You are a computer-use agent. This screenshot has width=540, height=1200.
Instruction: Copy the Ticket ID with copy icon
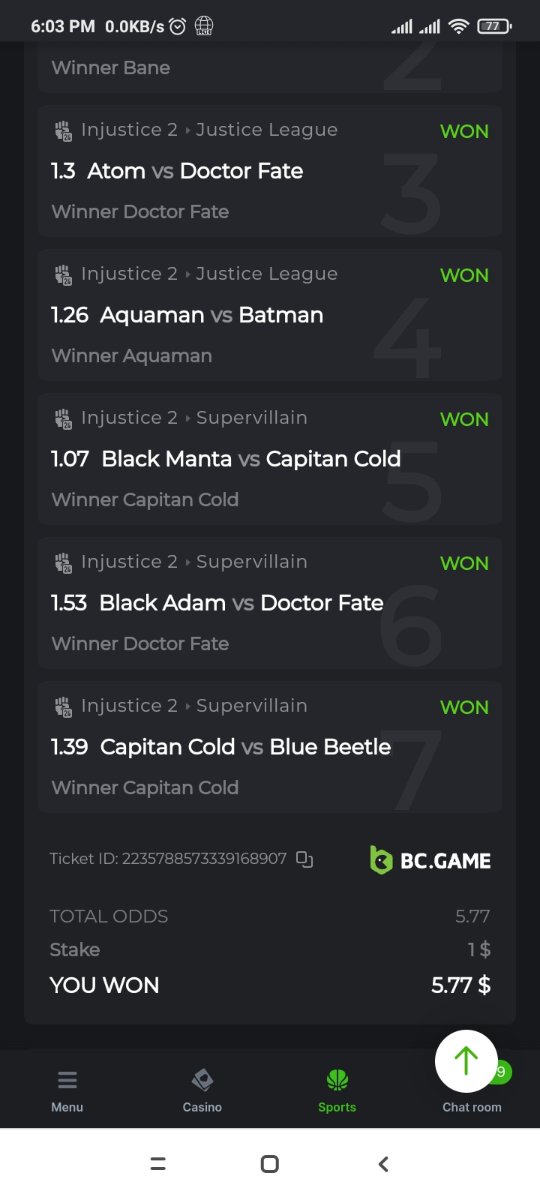point(305,859)
